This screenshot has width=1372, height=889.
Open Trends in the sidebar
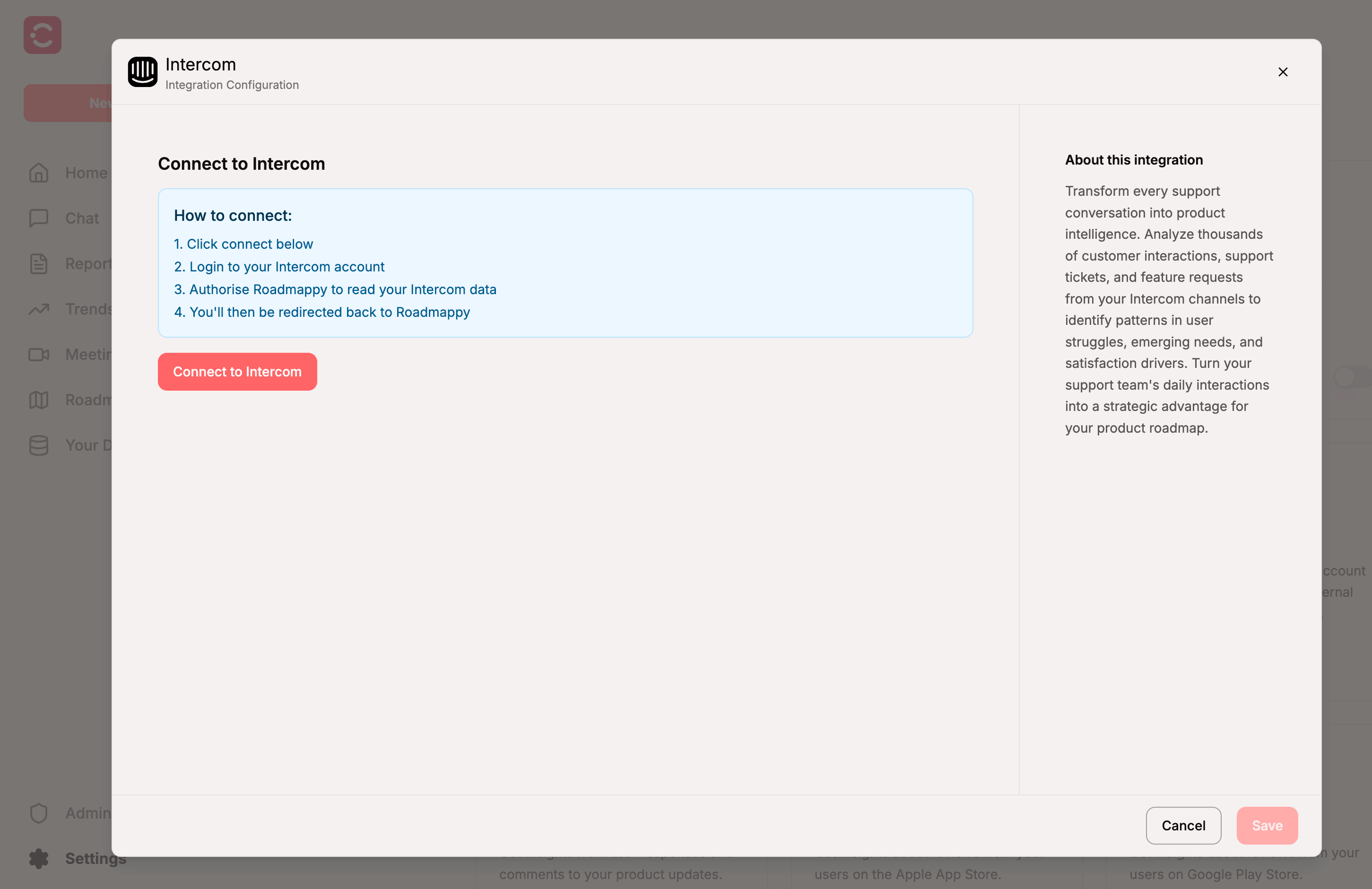[x=69, y=309]
